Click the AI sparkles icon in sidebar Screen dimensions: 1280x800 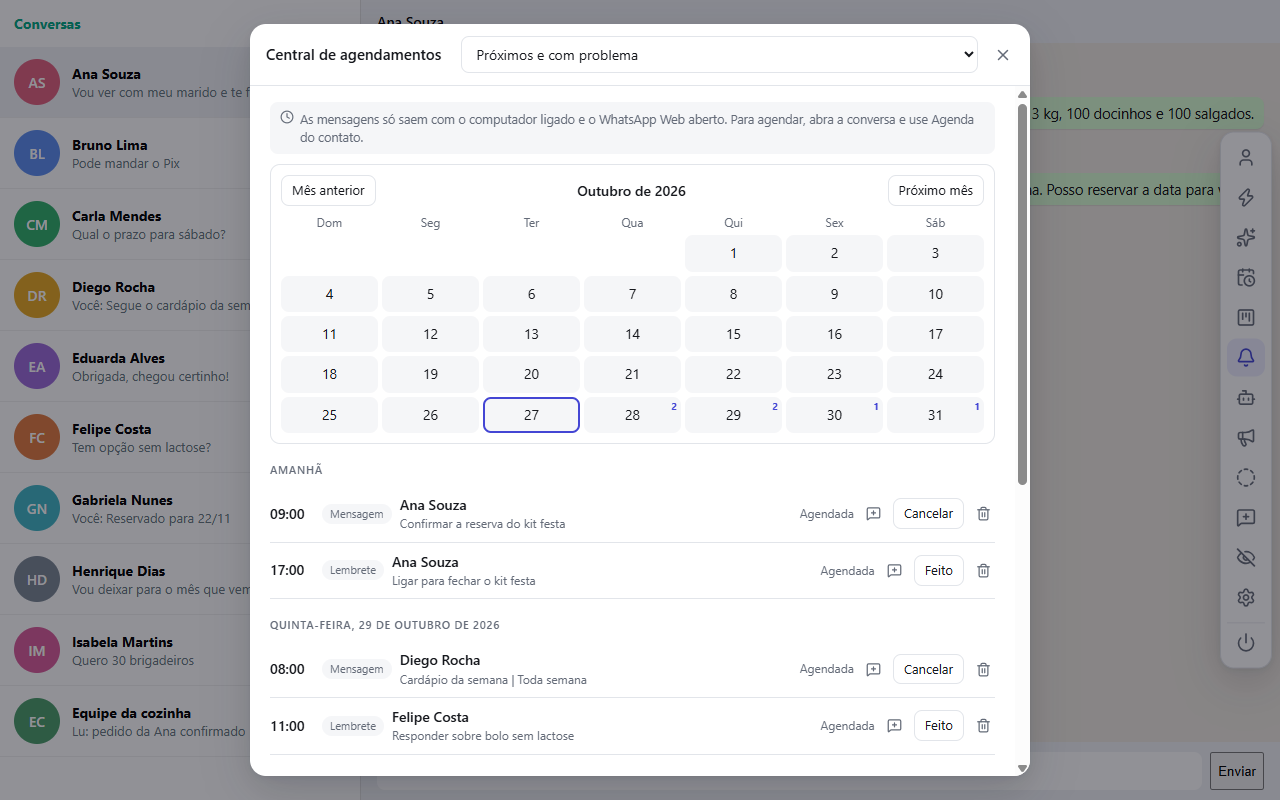(1245, 237)
